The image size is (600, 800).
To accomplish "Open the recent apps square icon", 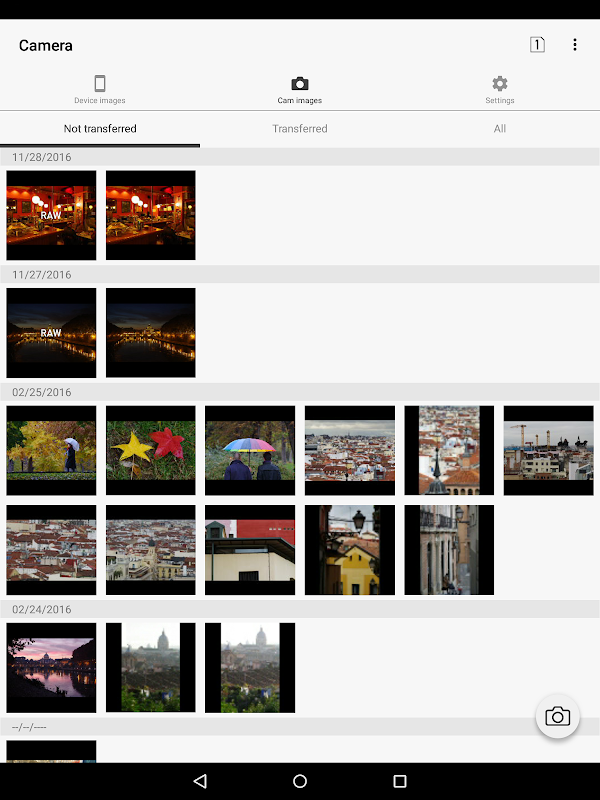I will point(400,781).
